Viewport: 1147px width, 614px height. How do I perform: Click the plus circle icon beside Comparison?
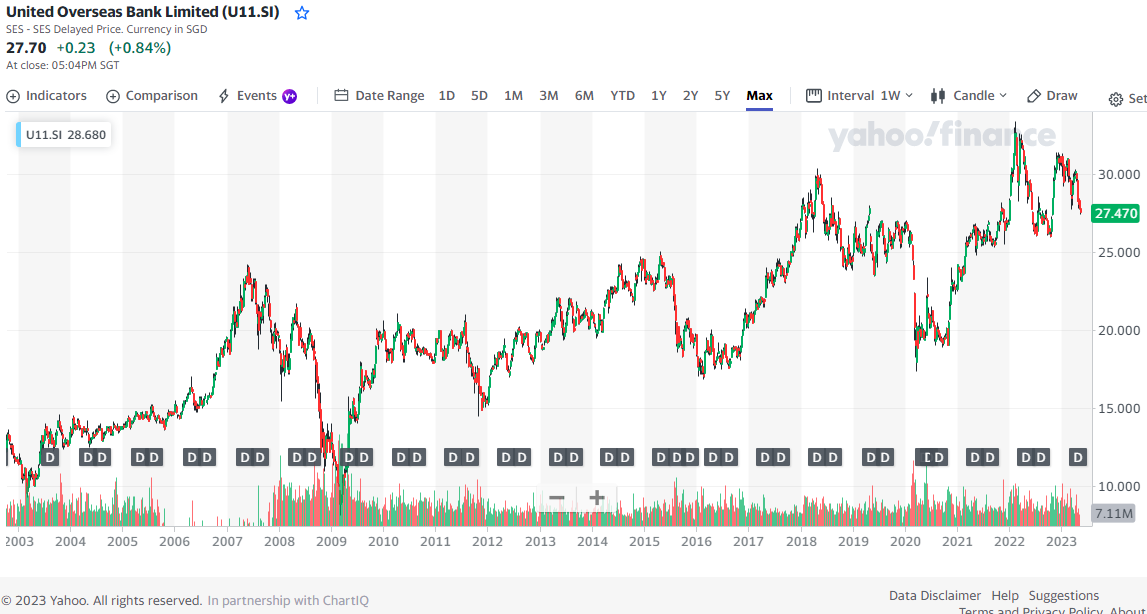[x=113, y=96]
